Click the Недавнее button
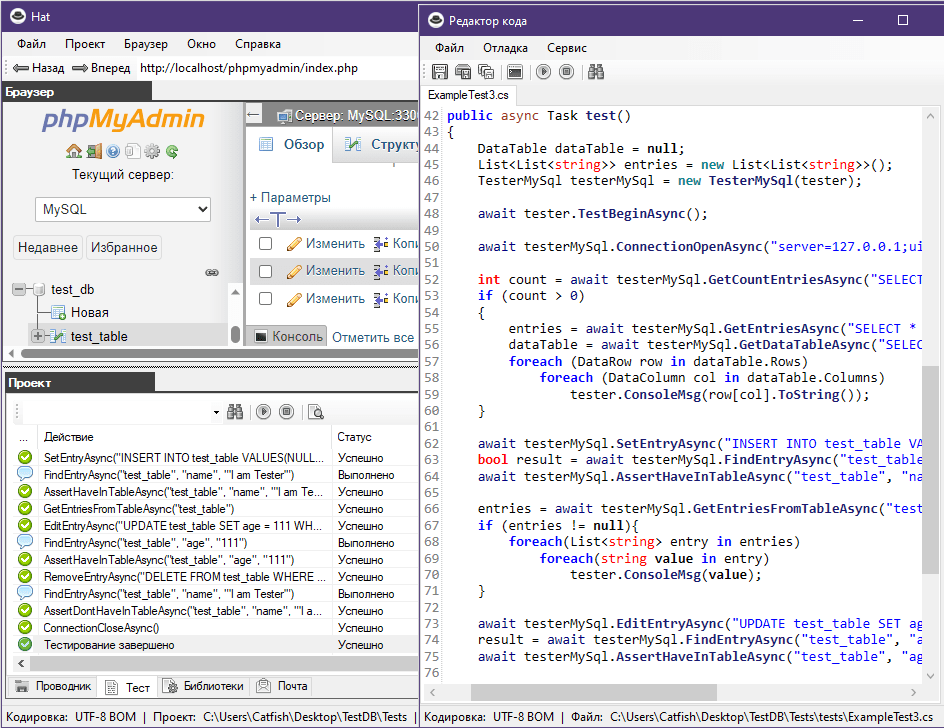Viewport: 944px width, 728px height. (x=48, y=248)
